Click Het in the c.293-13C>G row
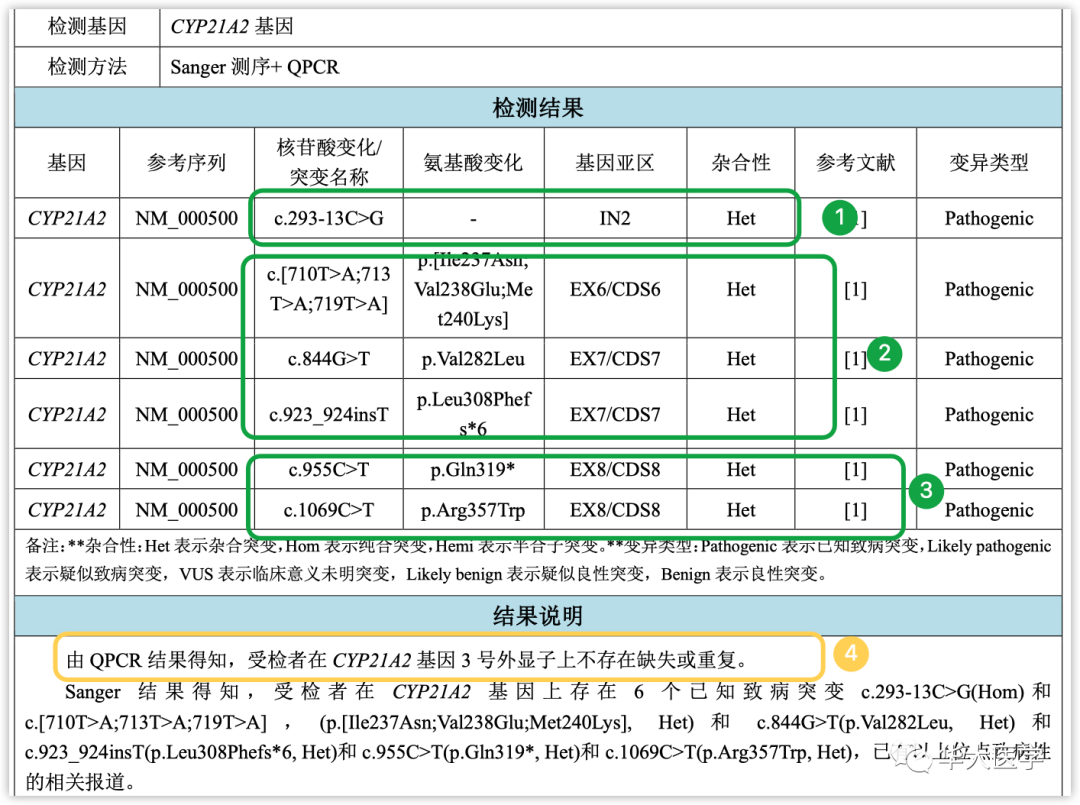The height and width of the screenshot is (805, 1080). [x=741, y=219]
